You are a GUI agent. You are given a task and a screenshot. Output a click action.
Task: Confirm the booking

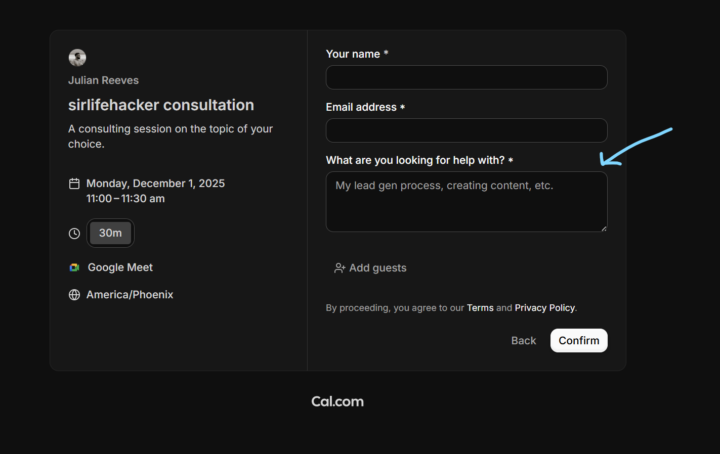[x=579, y=341]
